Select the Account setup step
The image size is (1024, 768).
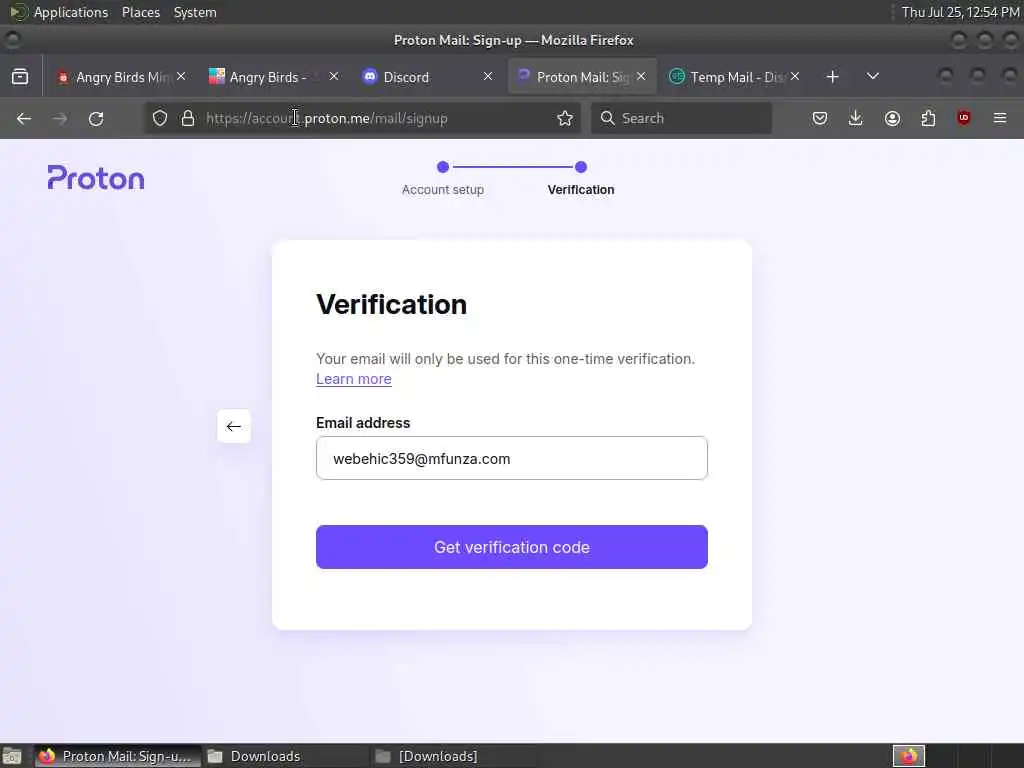point(443,178)
